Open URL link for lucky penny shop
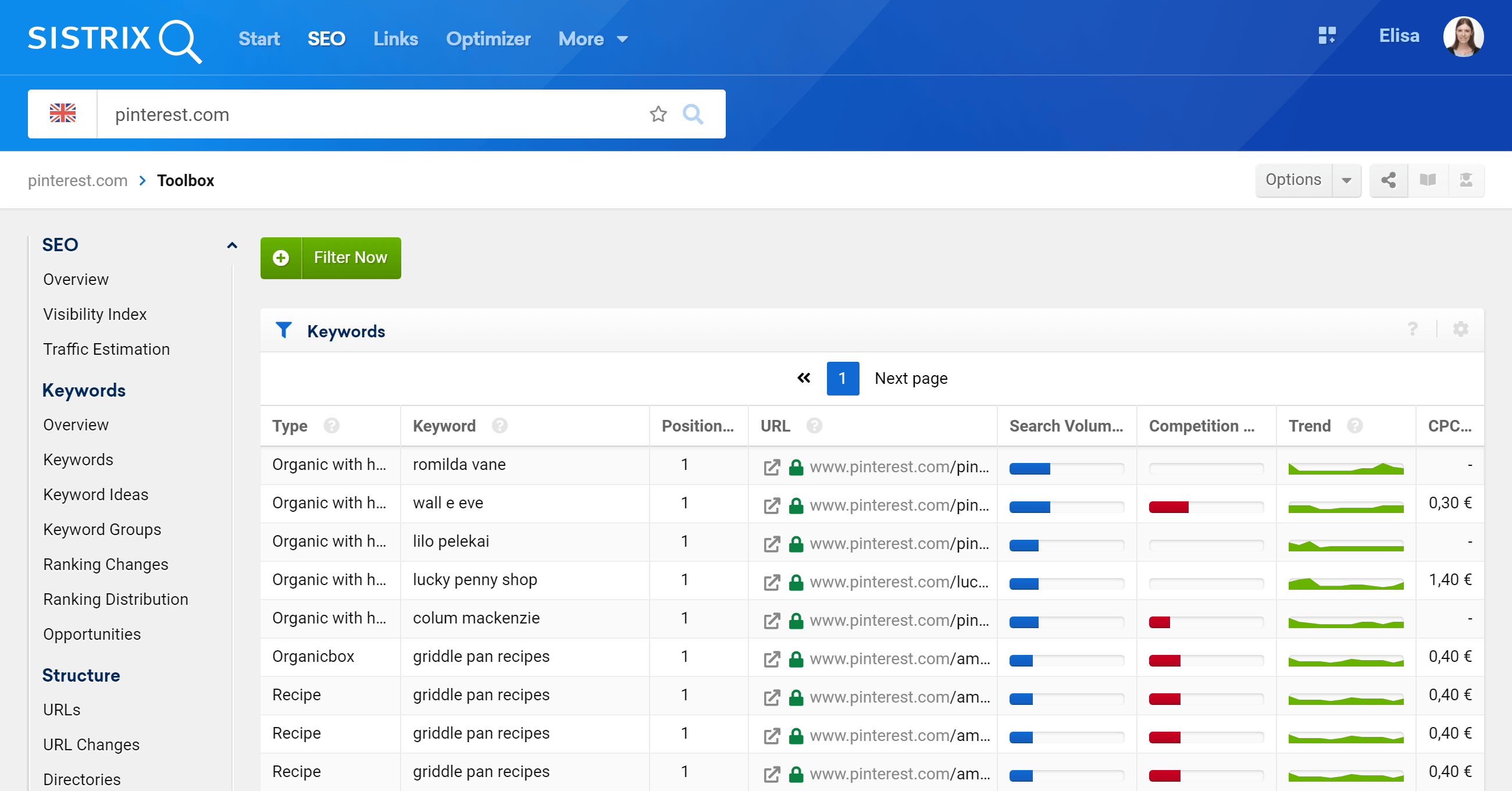The height and width of the screenshot is (791, 1512). [x=899, y=583]
